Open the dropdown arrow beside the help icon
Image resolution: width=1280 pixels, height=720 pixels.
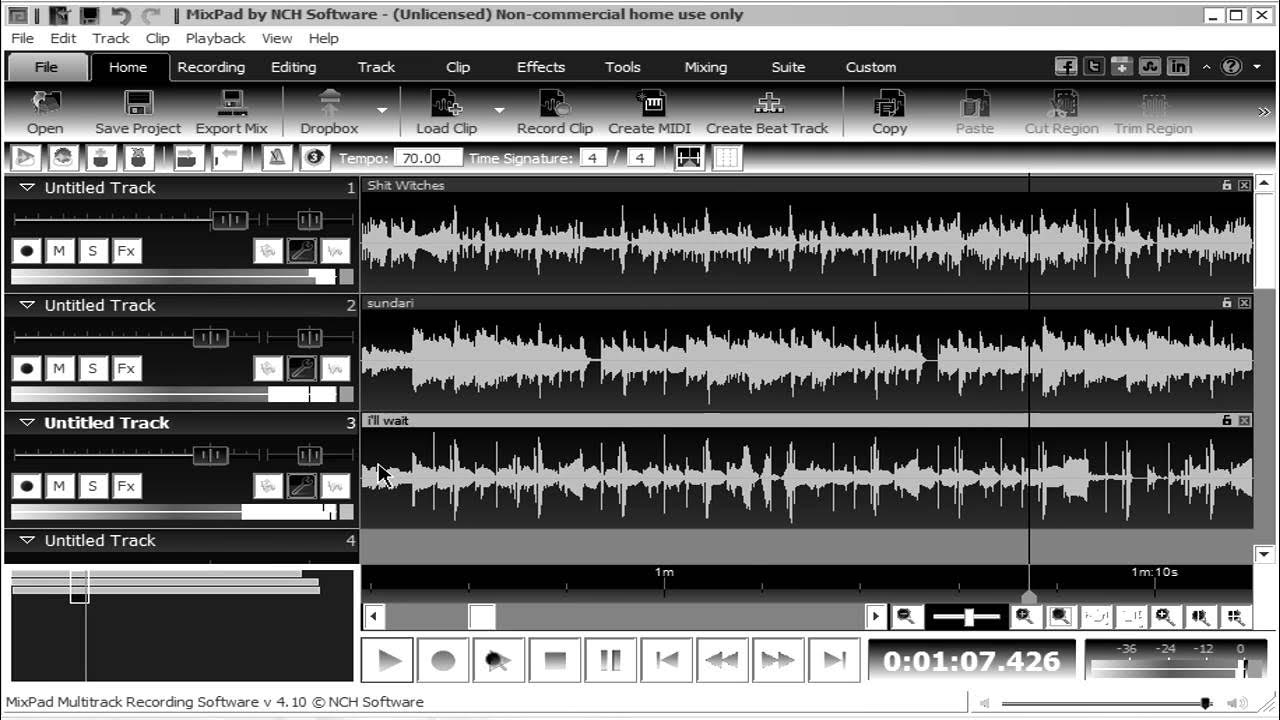coord(1257,67)
